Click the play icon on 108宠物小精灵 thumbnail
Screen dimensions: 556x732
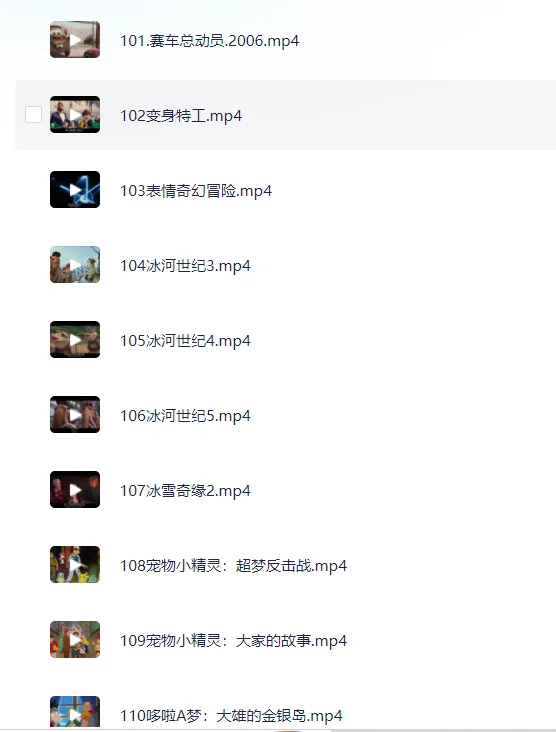(75, 565)
